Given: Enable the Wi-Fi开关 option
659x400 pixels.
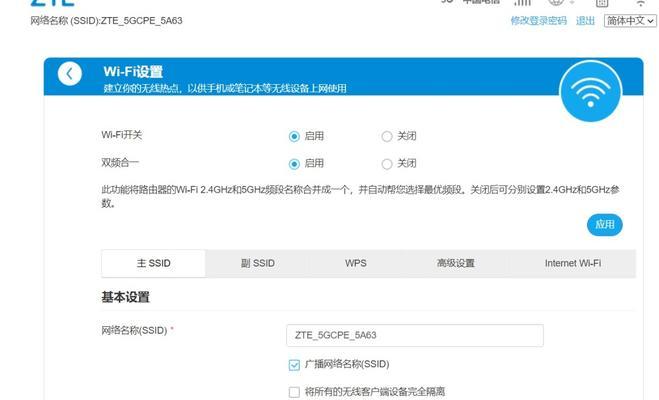Looking at the screenshot, I should point(294,136).
